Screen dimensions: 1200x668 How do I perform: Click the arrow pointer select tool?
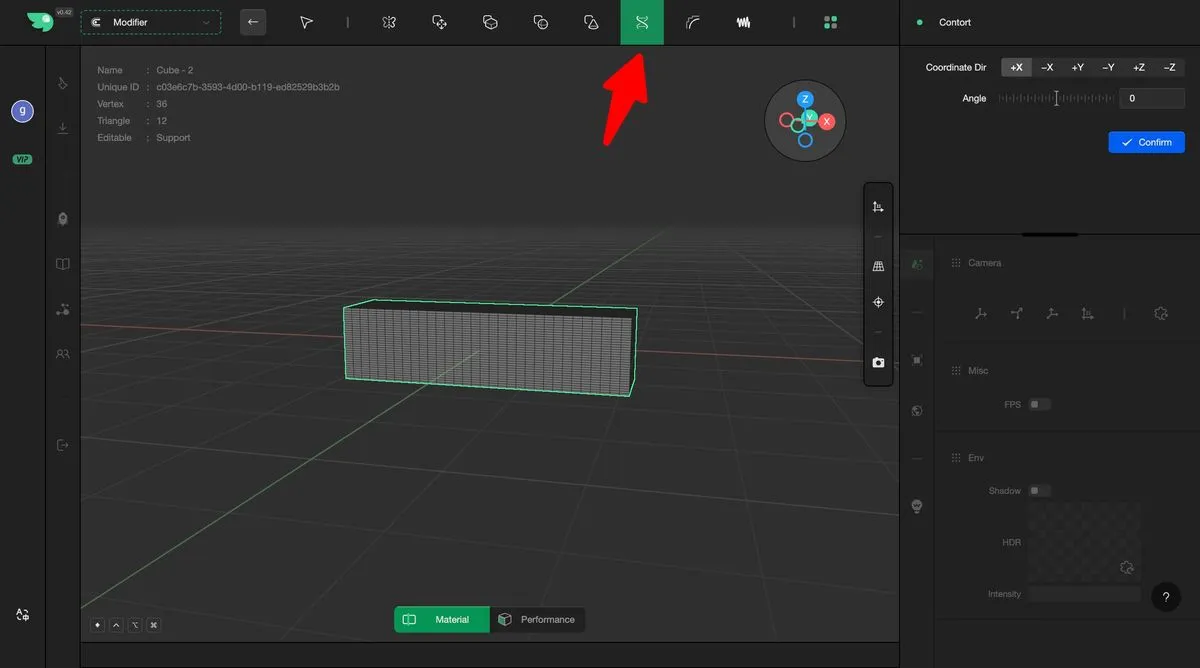pyautogui.click(x=307, y=22)
